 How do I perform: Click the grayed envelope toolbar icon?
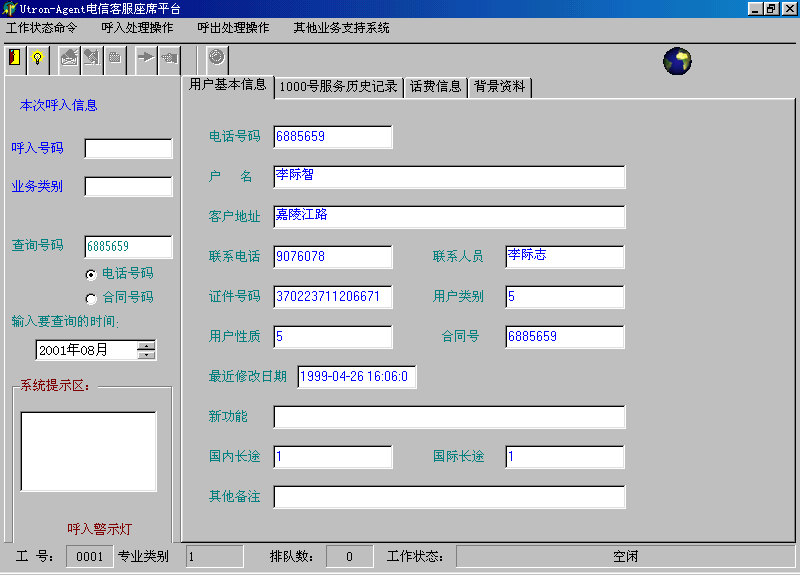68,58
